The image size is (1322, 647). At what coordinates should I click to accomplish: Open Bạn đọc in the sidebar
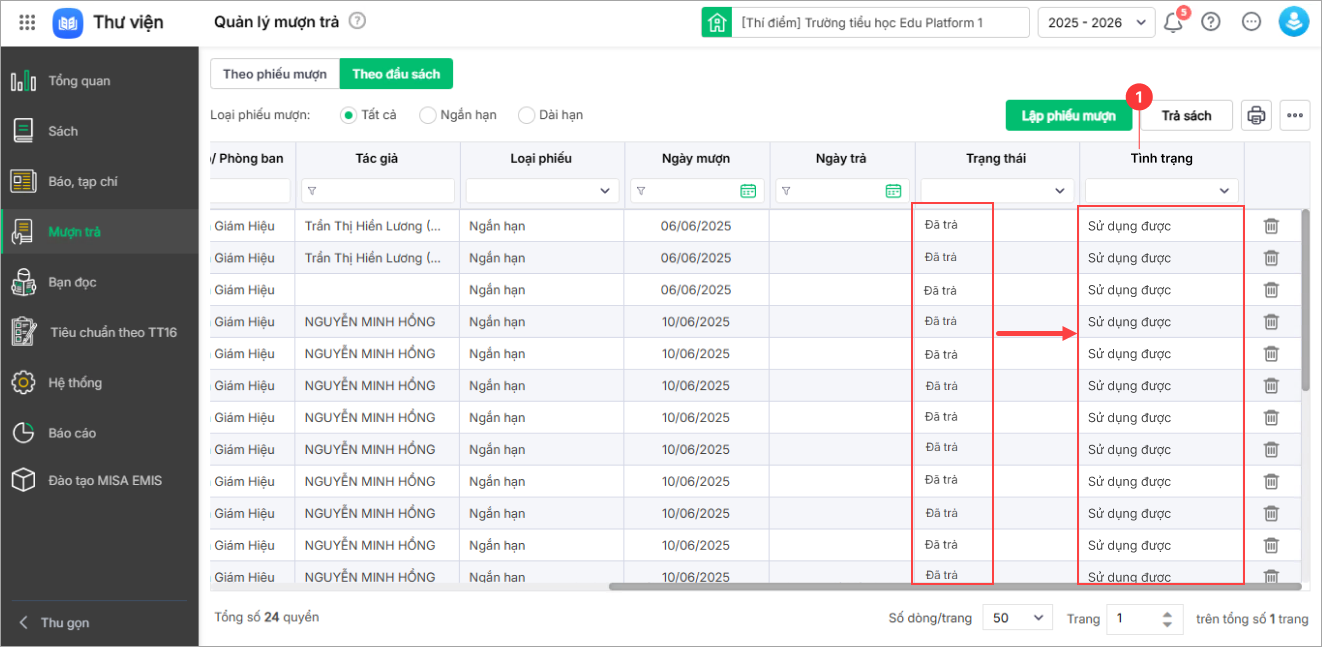[x=72, y=282]
